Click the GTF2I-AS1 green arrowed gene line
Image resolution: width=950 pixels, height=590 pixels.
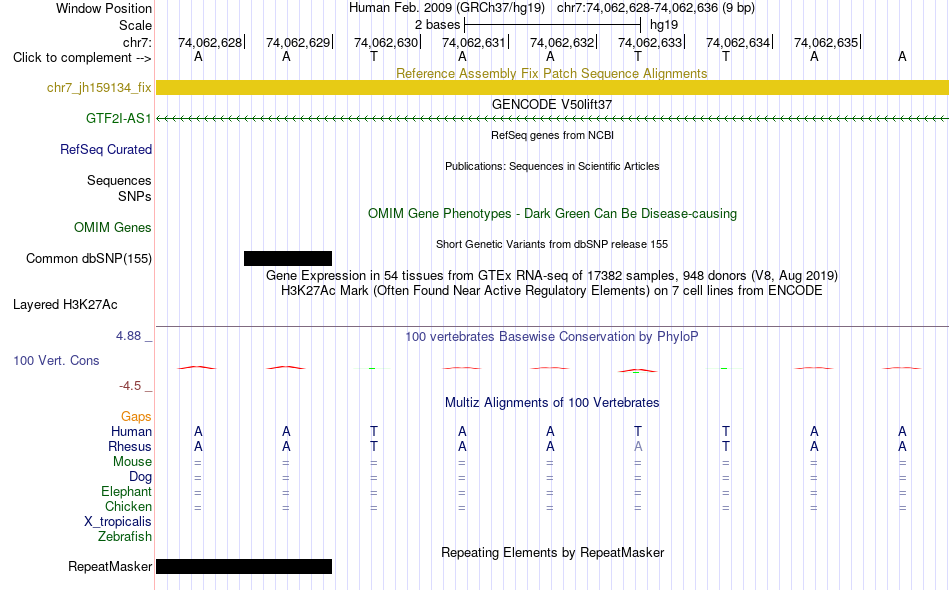552,119
